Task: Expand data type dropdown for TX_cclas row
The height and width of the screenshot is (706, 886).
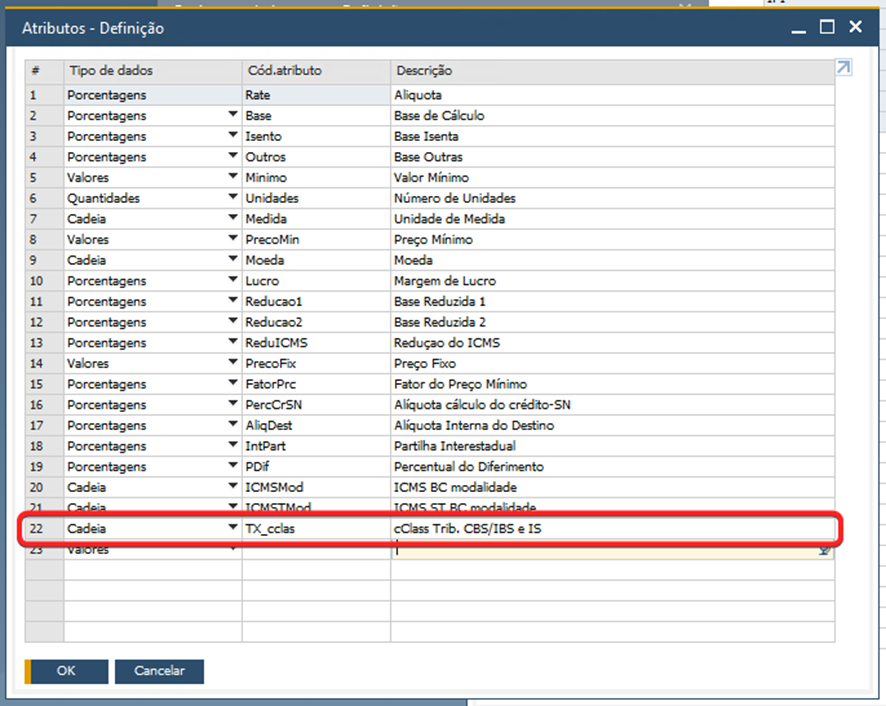Action: tap(232, 528)
